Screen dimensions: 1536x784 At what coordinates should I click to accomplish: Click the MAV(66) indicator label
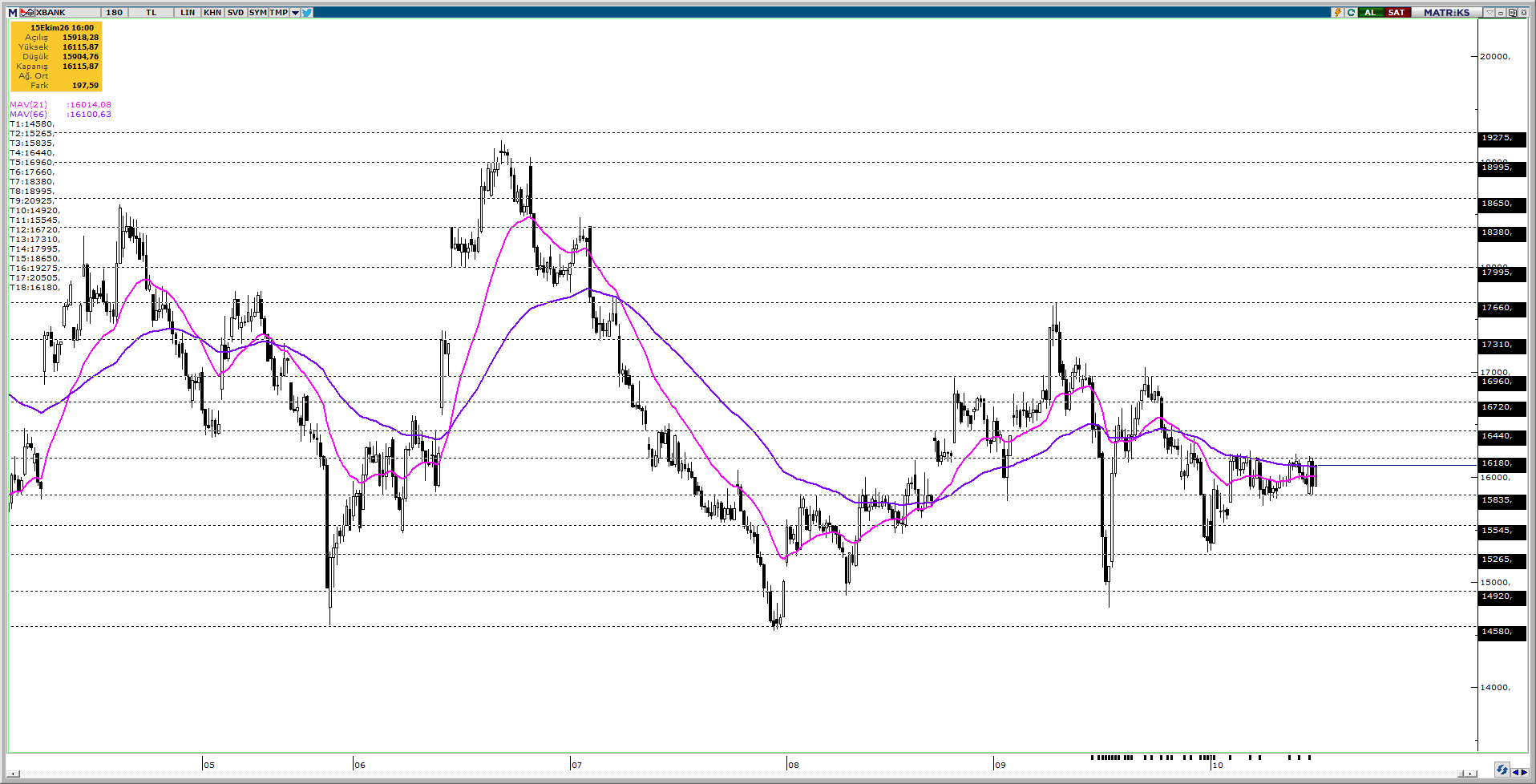(29, 115)
